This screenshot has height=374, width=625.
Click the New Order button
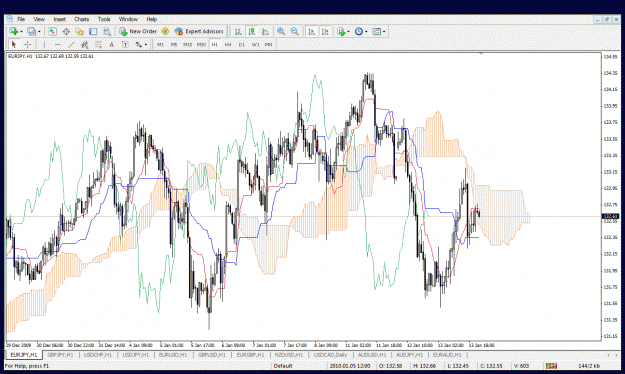coord(138,31)
